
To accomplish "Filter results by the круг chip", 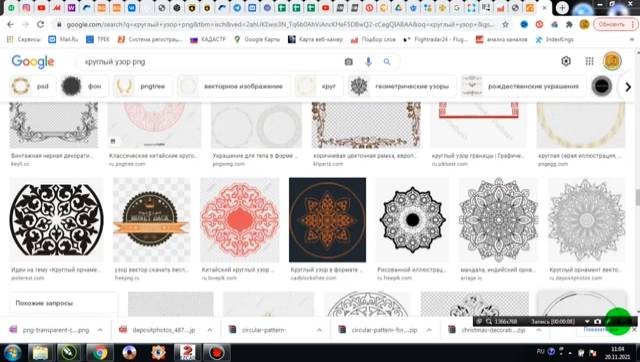I will tap(318, 86).
